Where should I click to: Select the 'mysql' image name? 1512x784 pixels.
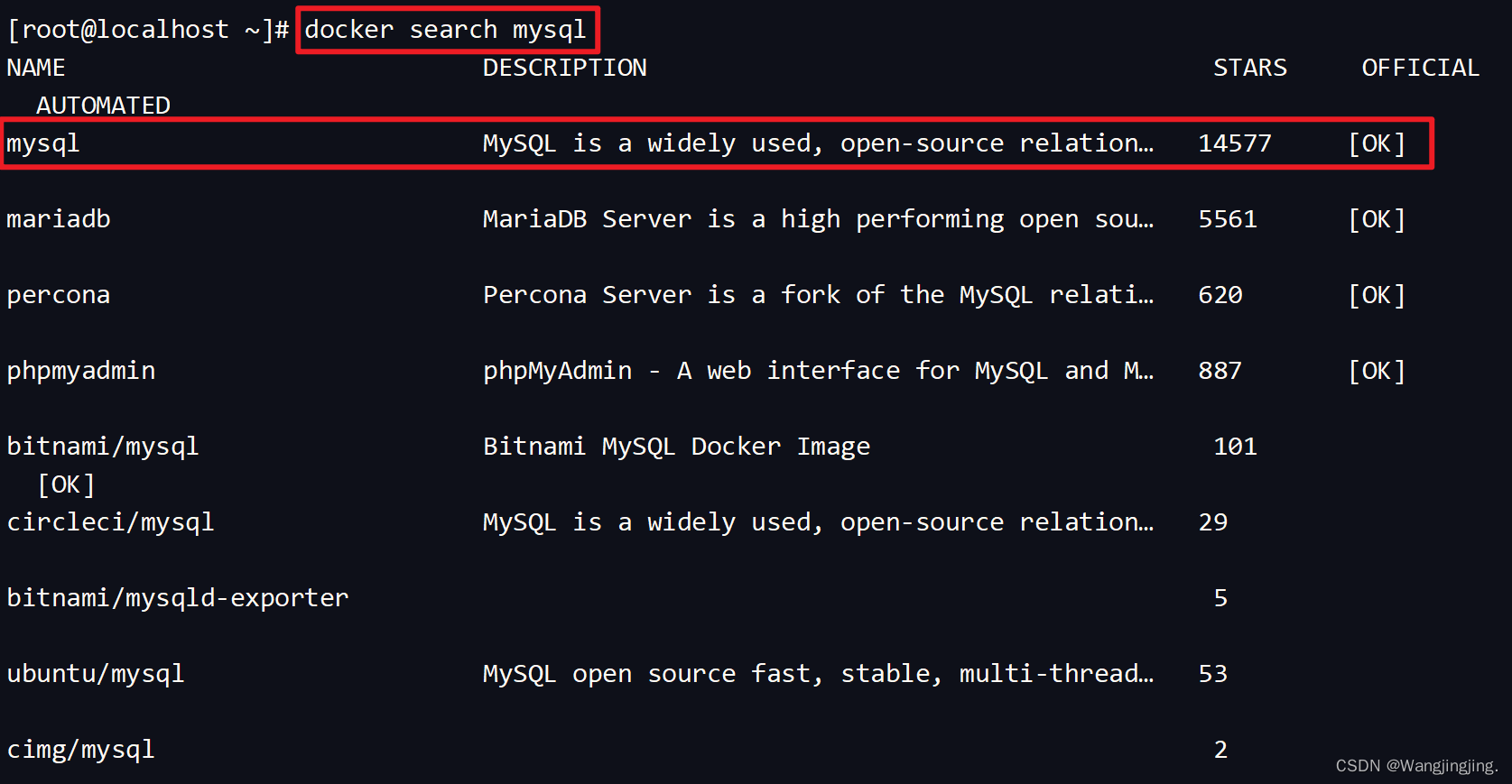point(43,143)
